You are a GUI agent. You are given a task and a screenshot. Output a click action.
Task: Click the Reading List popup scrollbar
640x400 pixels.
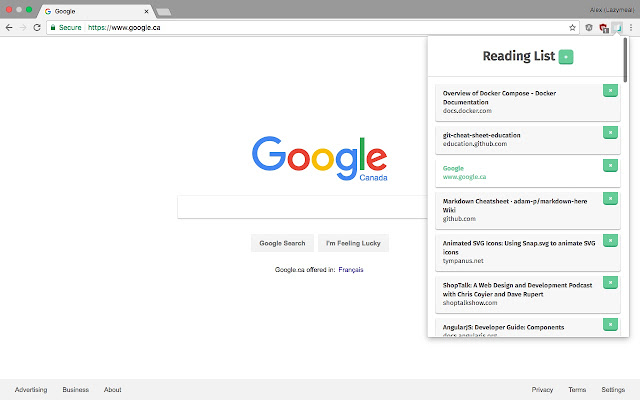625,60
